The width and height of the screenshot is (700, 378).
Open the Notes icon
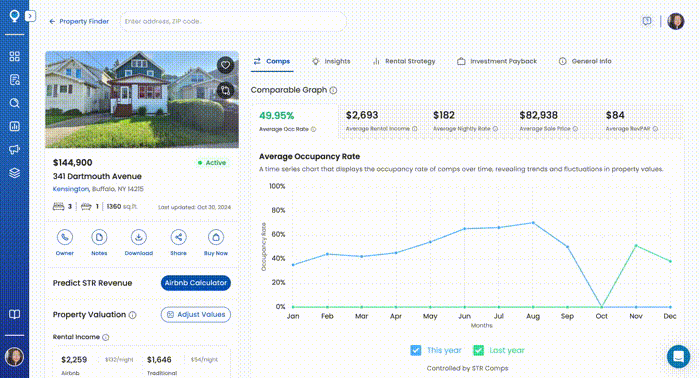99,237
